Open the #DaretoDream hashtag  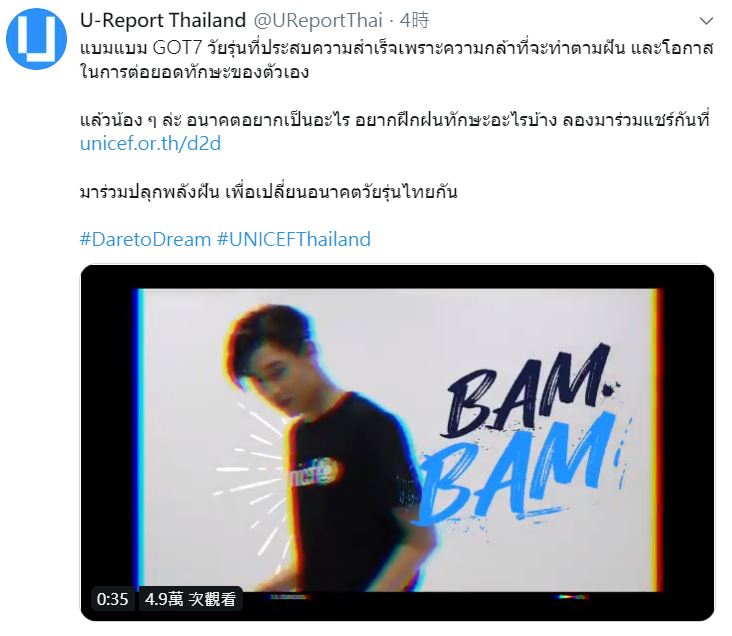(145, 240)
